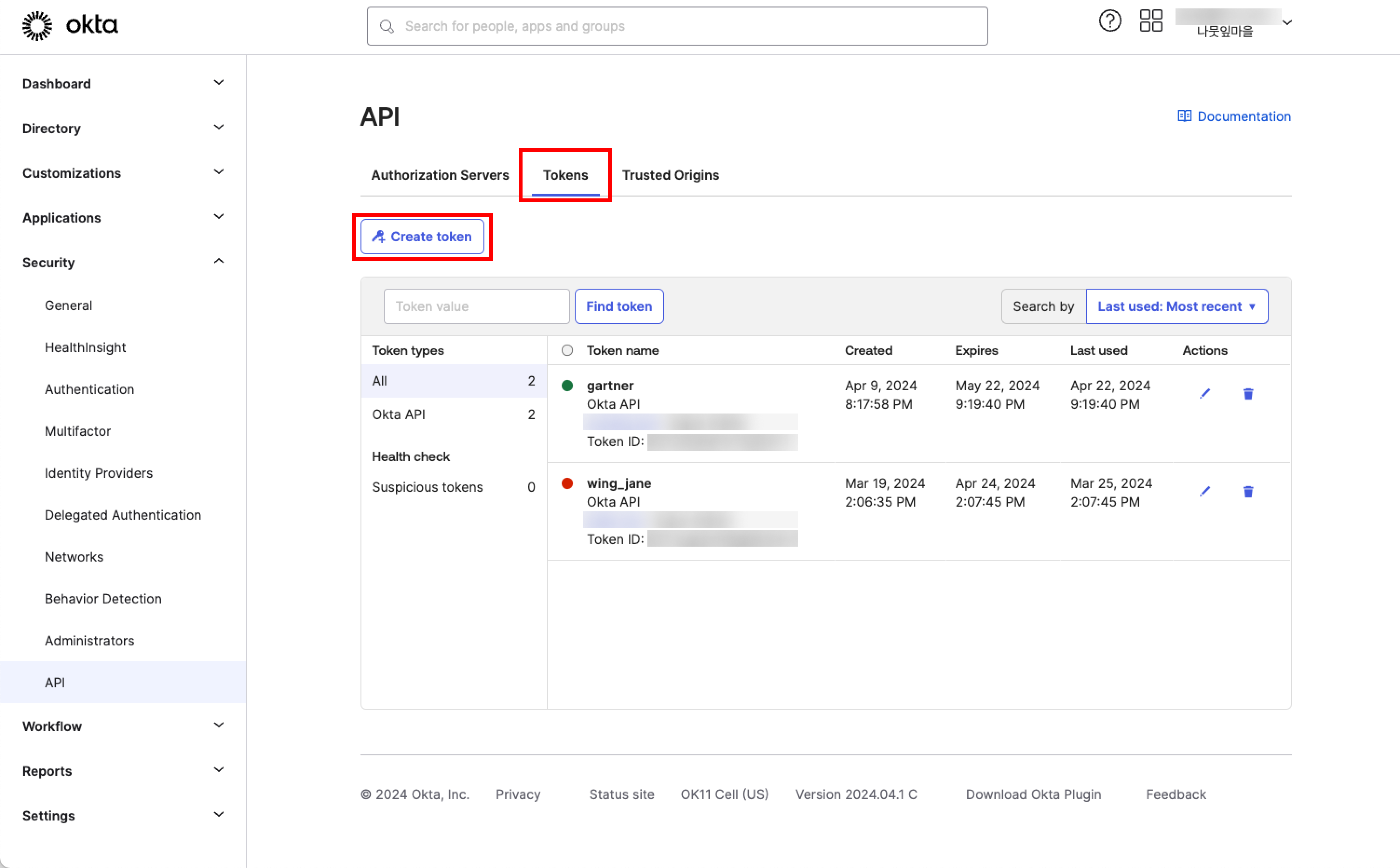Filter by Okta API token type
The width and height of the screenshot is (1400, 868).
454,414
